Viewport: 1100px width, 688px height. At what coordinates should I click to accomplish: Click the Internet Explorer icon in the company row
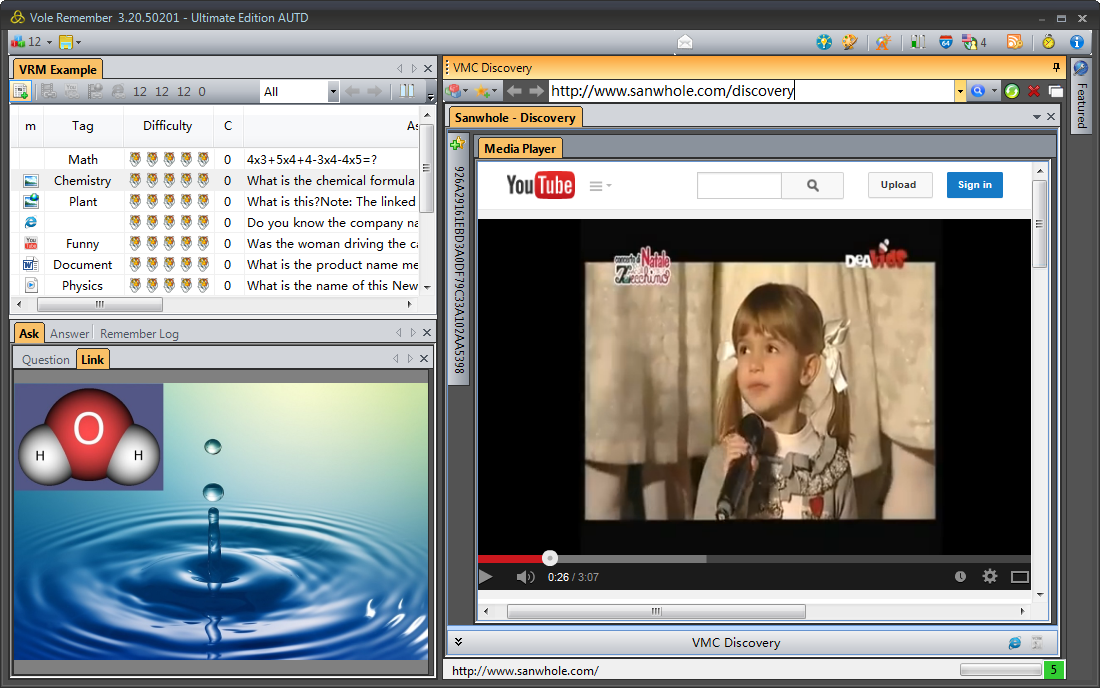[31, 222]
